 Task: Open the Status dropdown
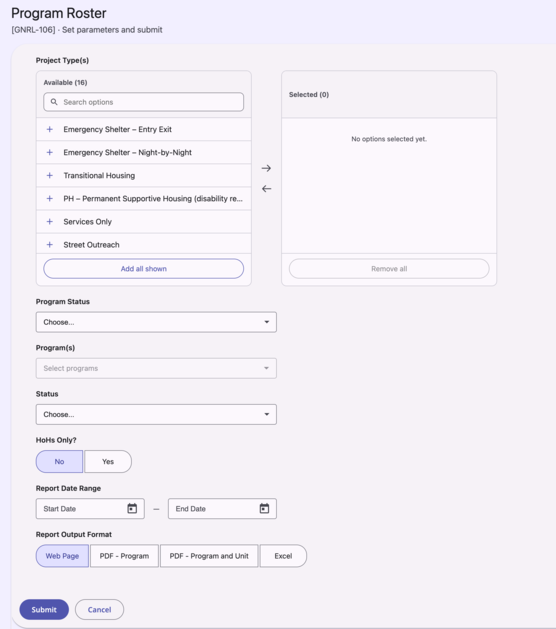(156, 414)
